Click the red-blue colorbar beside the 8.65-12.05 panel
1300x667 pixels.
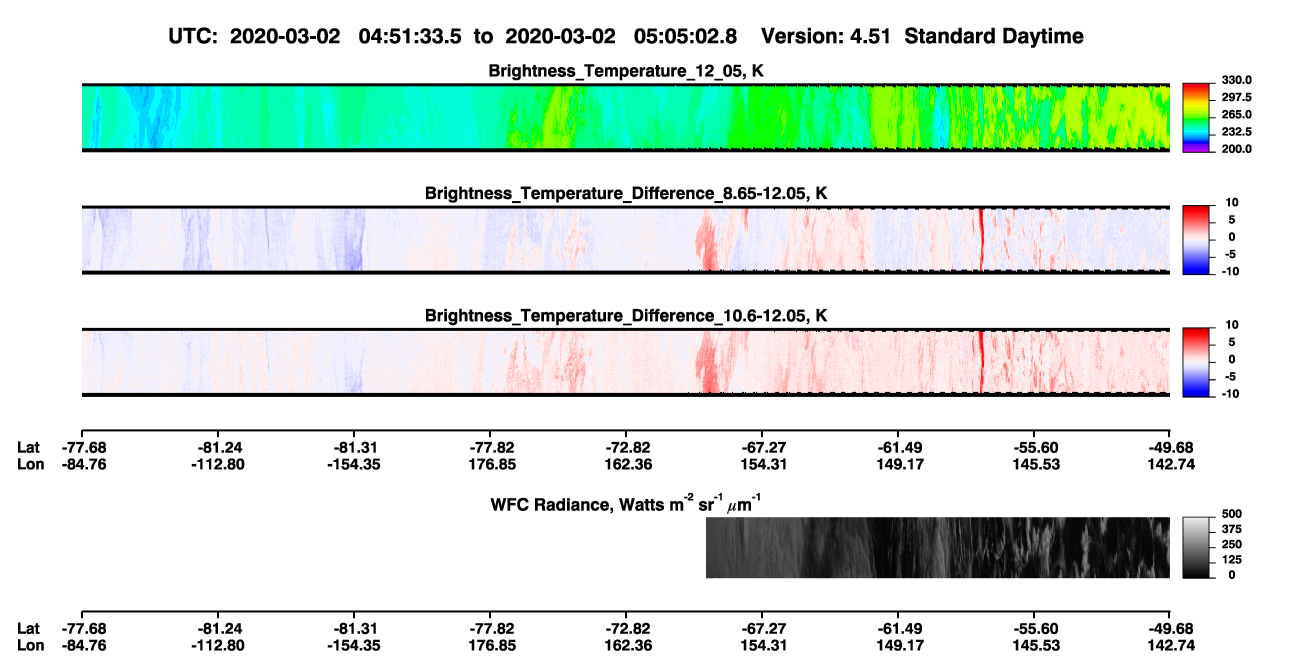coord(1196,239)
